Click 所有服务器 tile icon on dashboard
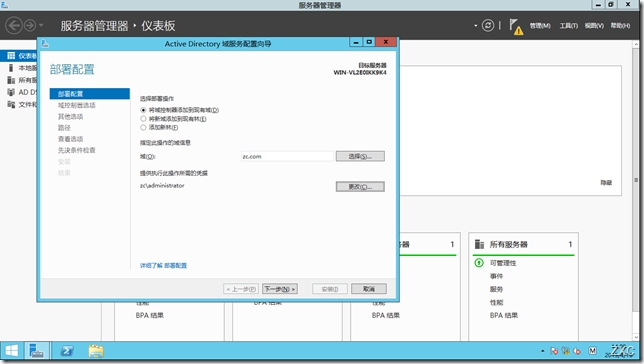Viewport: 644px width, 364px height. 479,244
